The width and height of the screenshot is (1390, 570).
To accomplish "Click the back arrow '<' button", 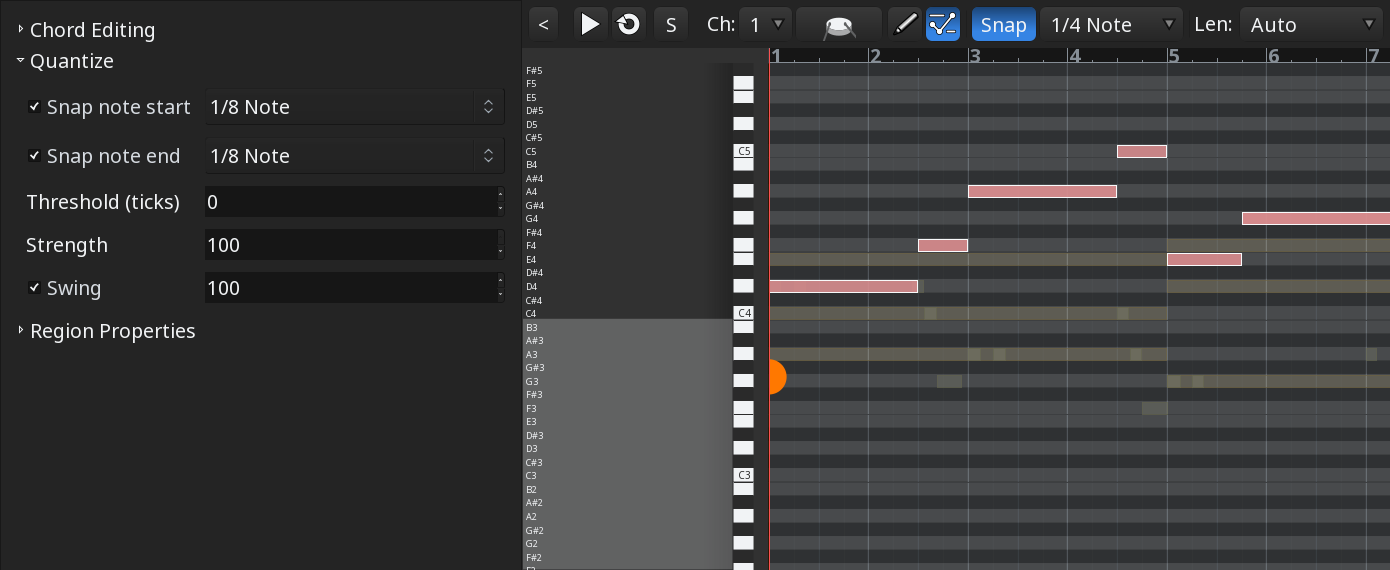I will coord(543,24).
